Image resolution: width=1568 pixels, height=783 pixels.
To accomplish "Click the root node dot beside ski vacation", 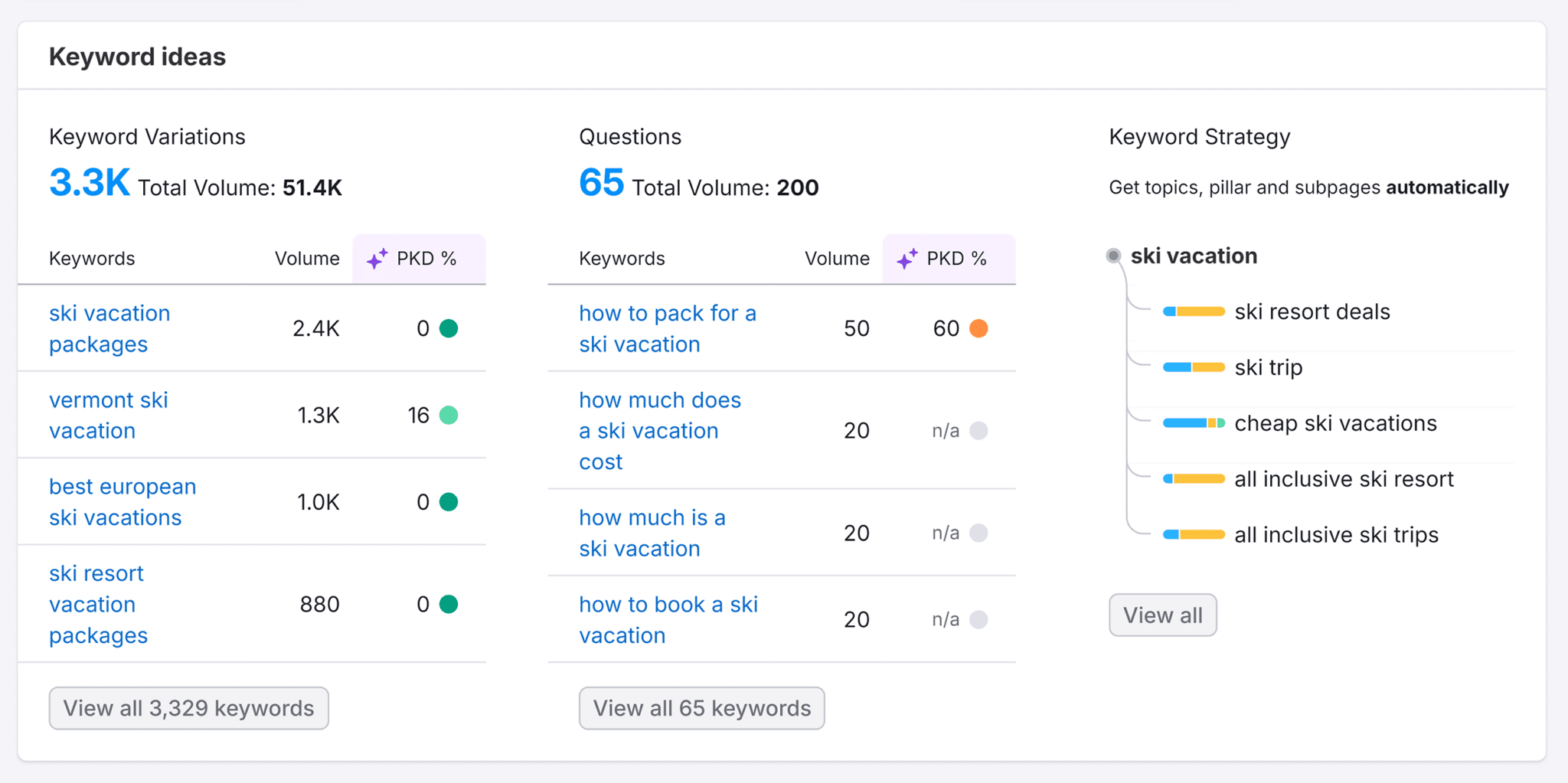I will pos(1114,256).
